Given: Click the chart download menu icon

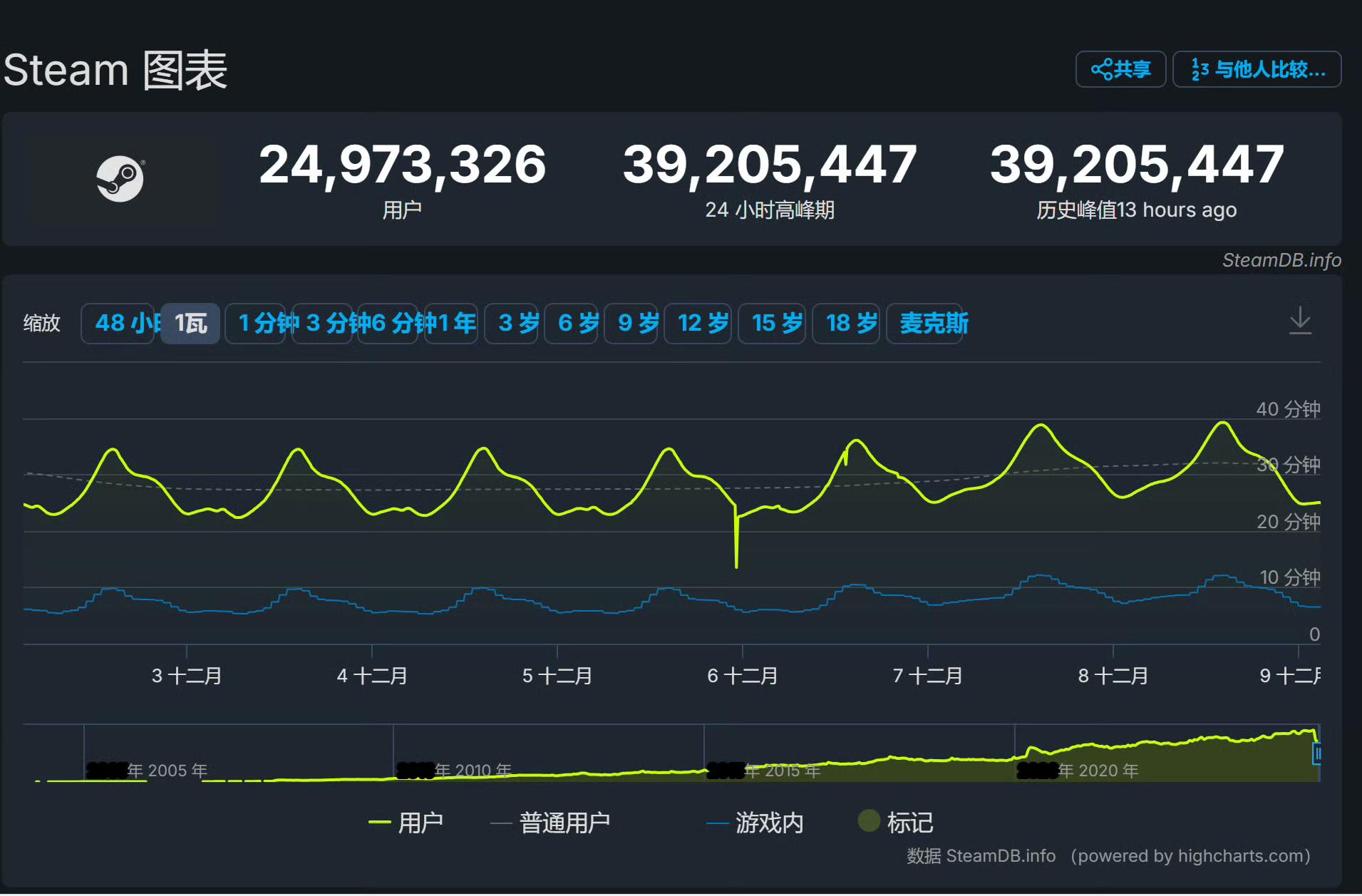Looking at the screenshot, I should tap(1300, 321).
